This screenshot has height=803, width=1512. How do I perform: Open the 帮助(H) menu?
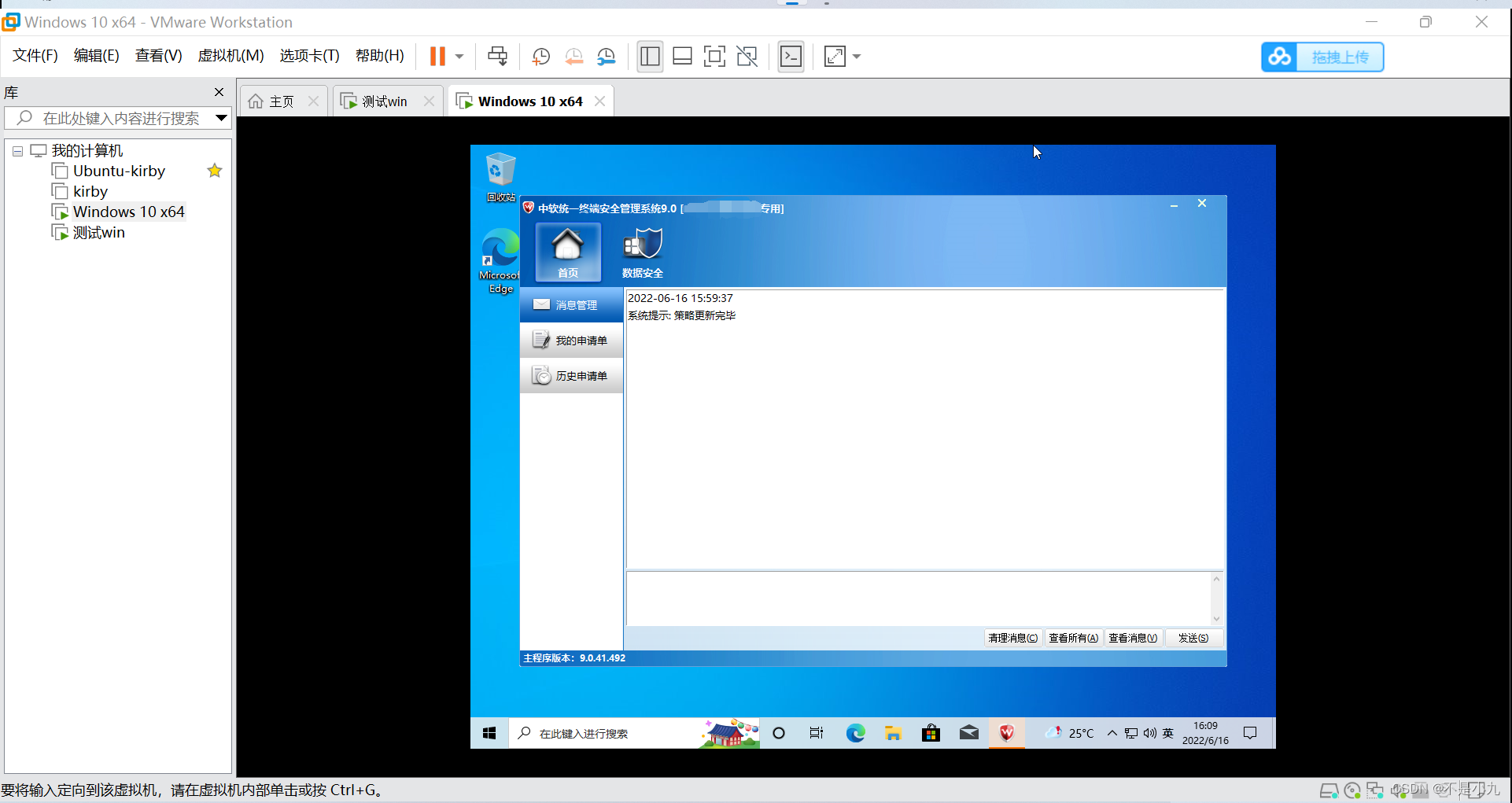(379, 56)
